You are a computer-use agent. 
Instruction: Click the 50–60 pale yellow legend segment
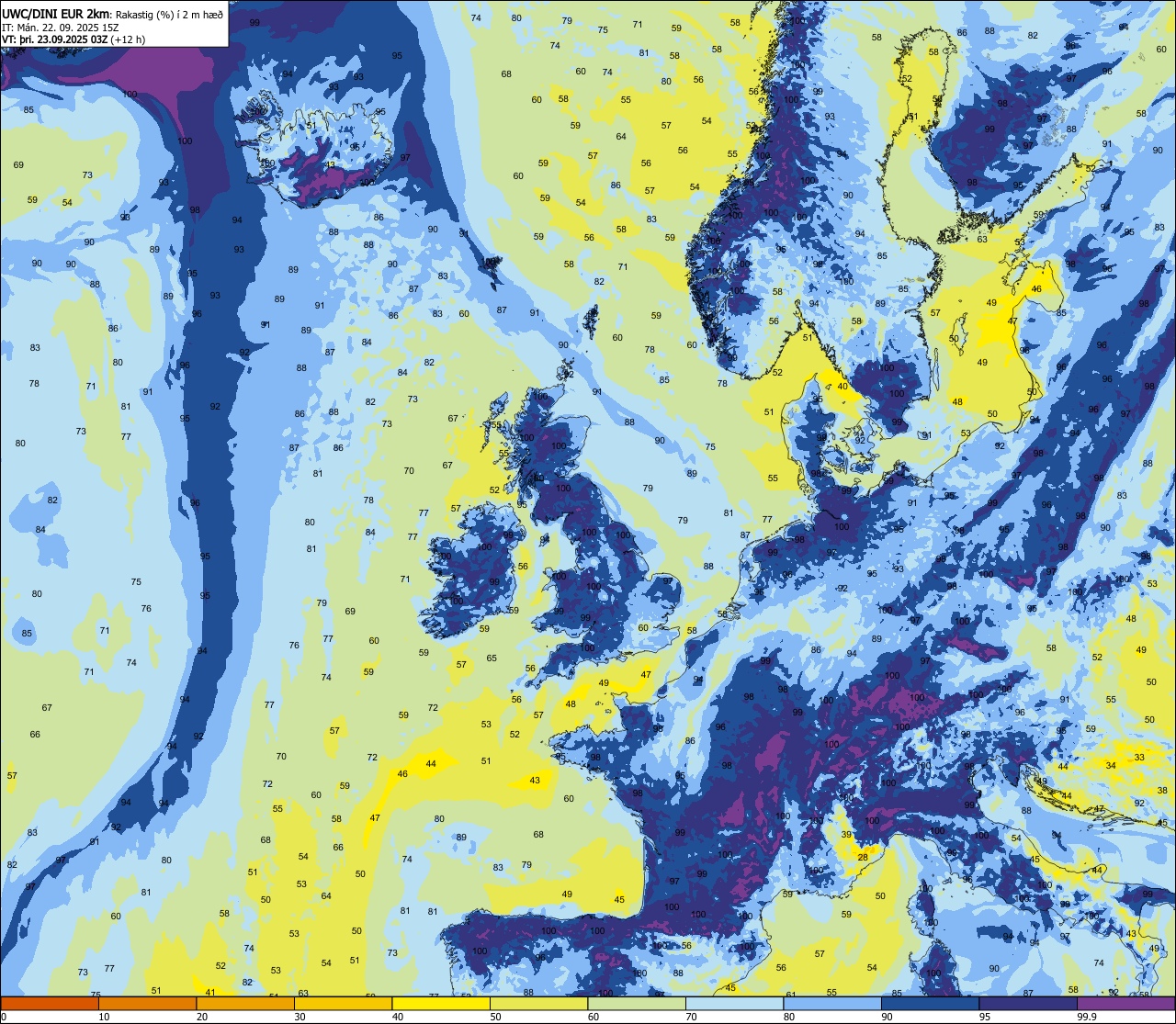538,1003
